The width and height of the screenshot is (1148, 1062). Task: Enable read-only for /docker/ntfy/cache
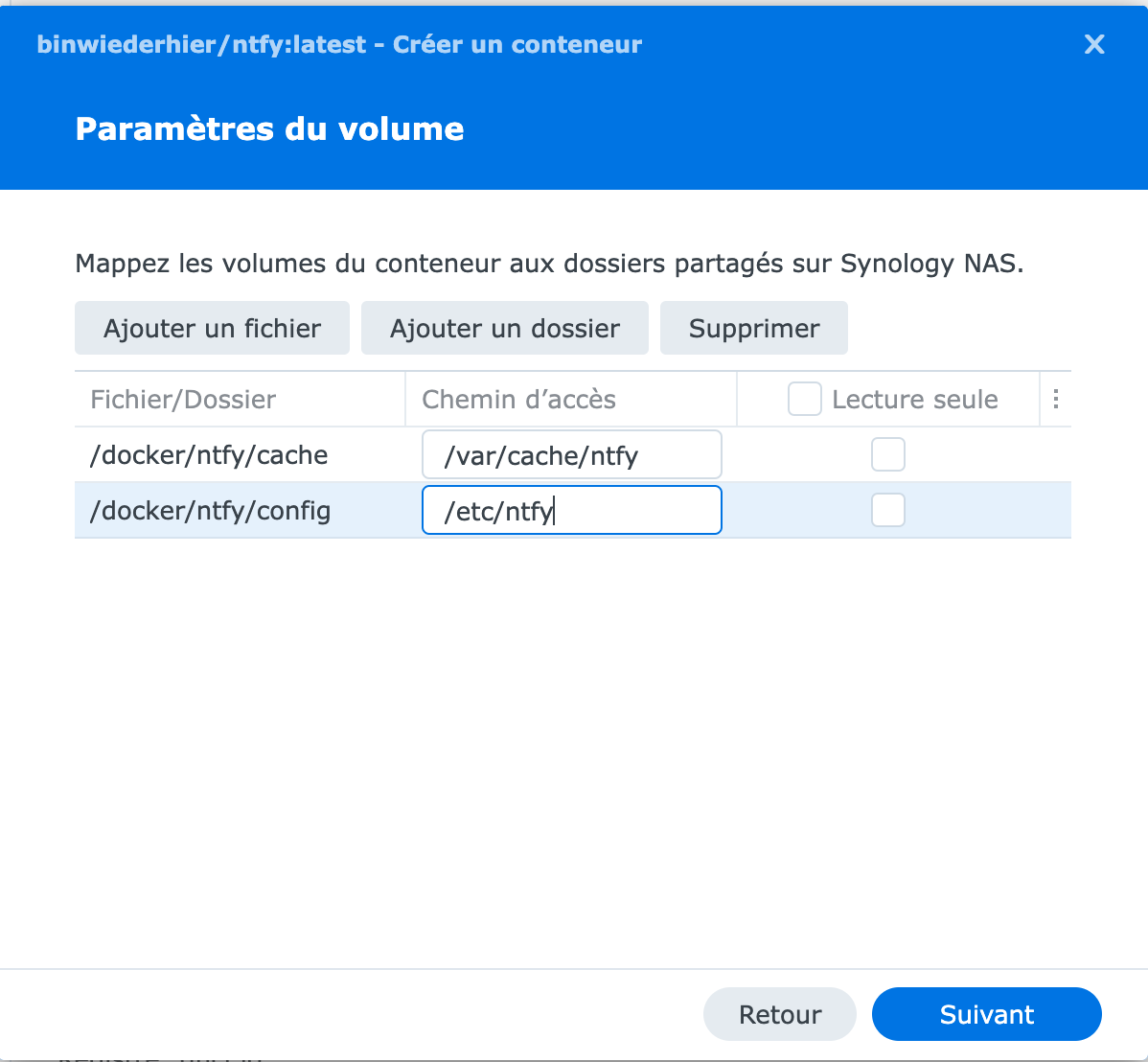(887, 455)
